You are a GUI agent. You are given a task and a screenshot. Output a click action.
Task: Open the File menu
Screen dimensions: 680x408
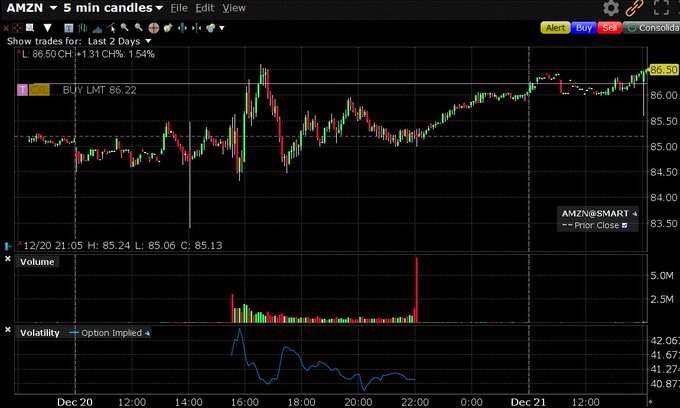pos(179,8)
